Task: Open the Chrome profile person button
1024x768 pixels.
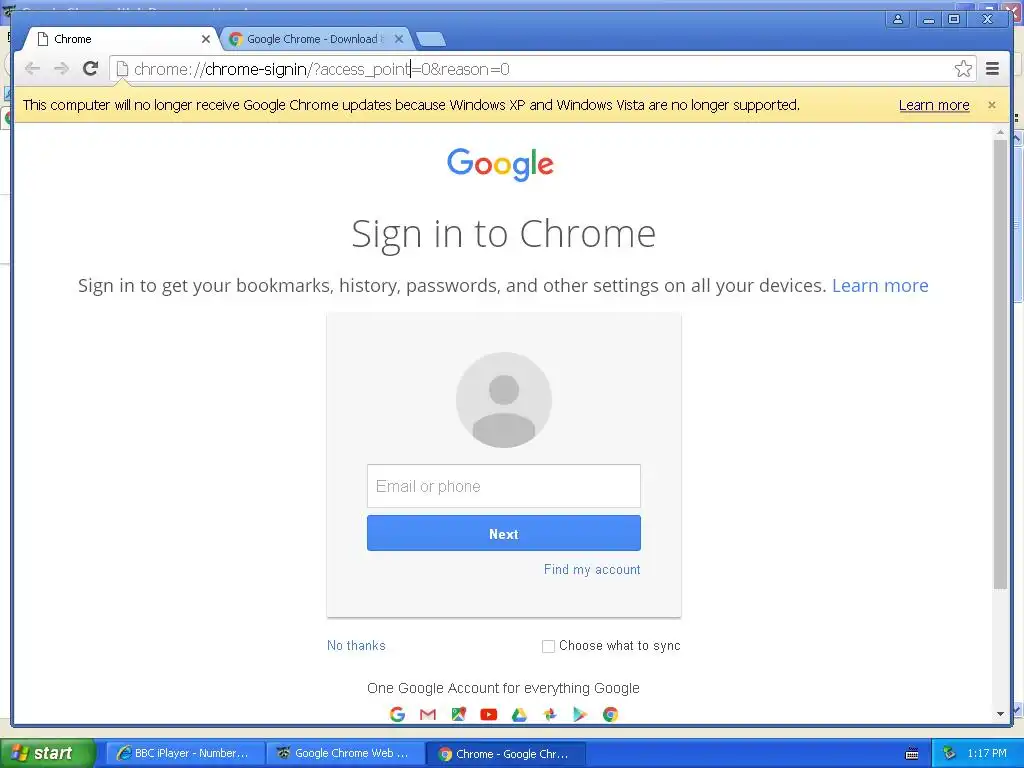Action: [x=899, y=20]
